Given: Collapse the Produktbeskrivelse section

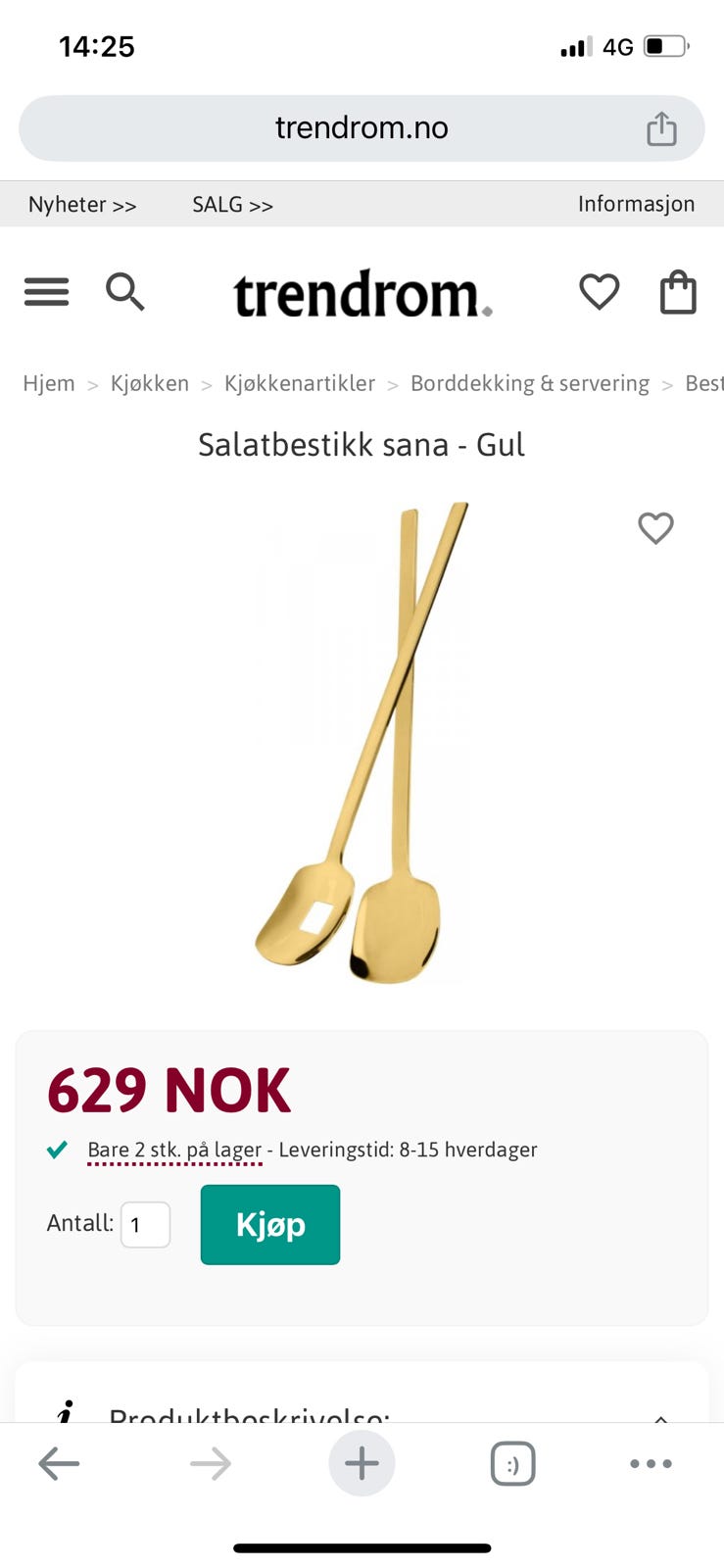Looking at the screenshot, I should (x=661, y=1418).
